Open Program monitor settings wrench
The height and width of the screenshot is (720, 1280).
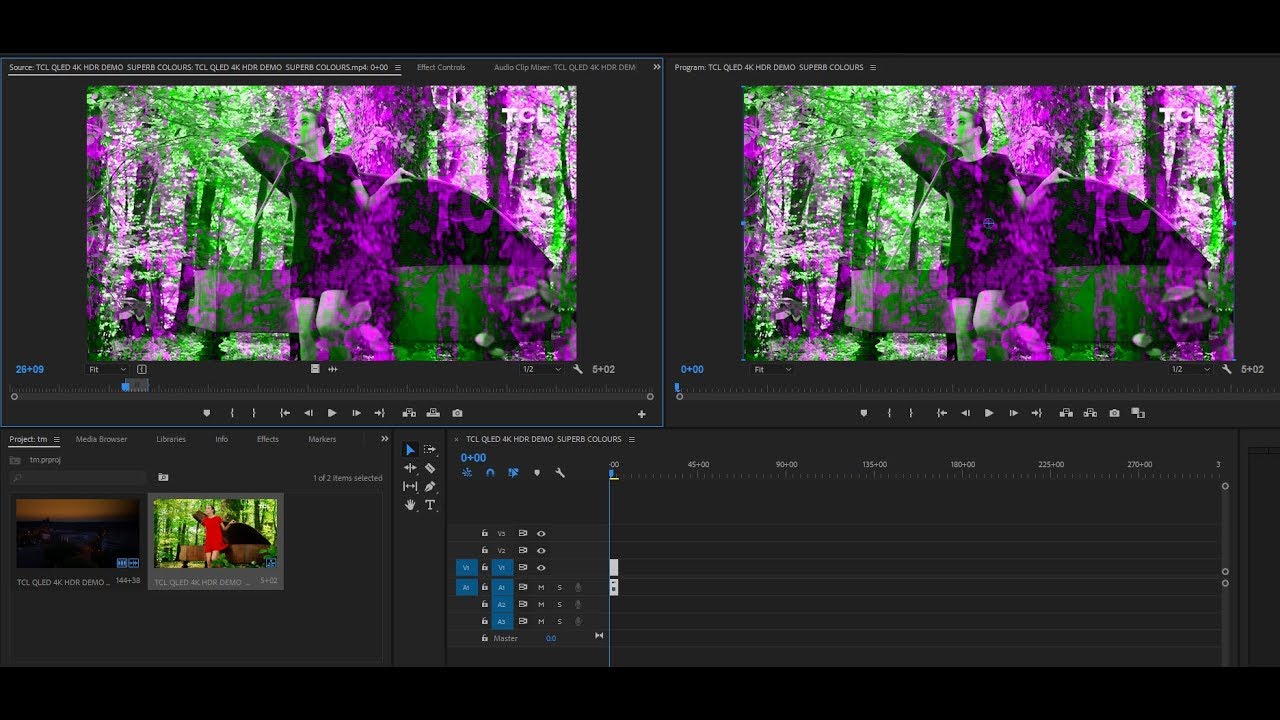pyautogui.click(x=1226, y=369)
